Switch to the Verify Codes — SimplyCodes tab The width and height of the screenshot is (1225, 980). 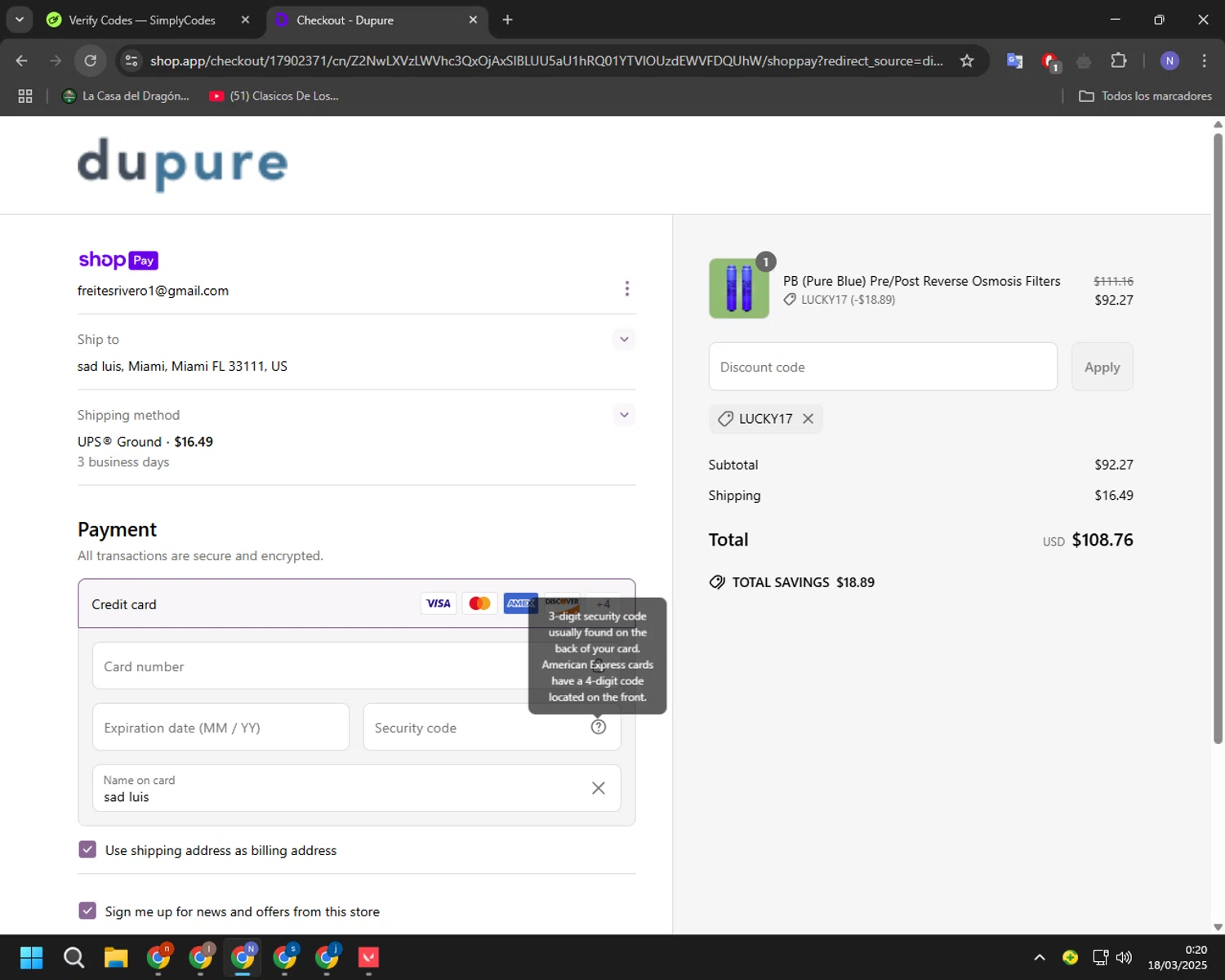141,20
